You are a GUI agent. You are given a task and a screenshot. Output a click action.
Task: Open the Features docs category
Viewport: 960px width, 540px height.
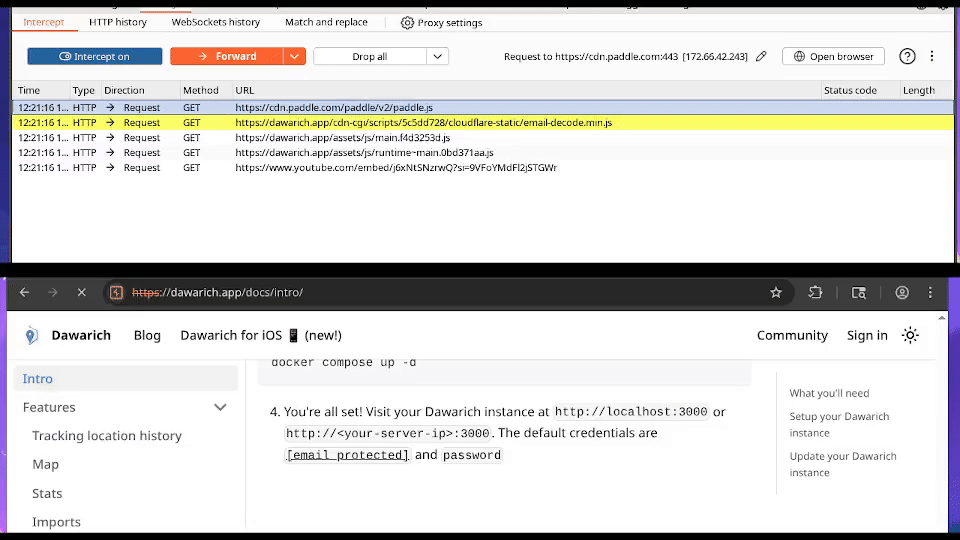[49, 407]
